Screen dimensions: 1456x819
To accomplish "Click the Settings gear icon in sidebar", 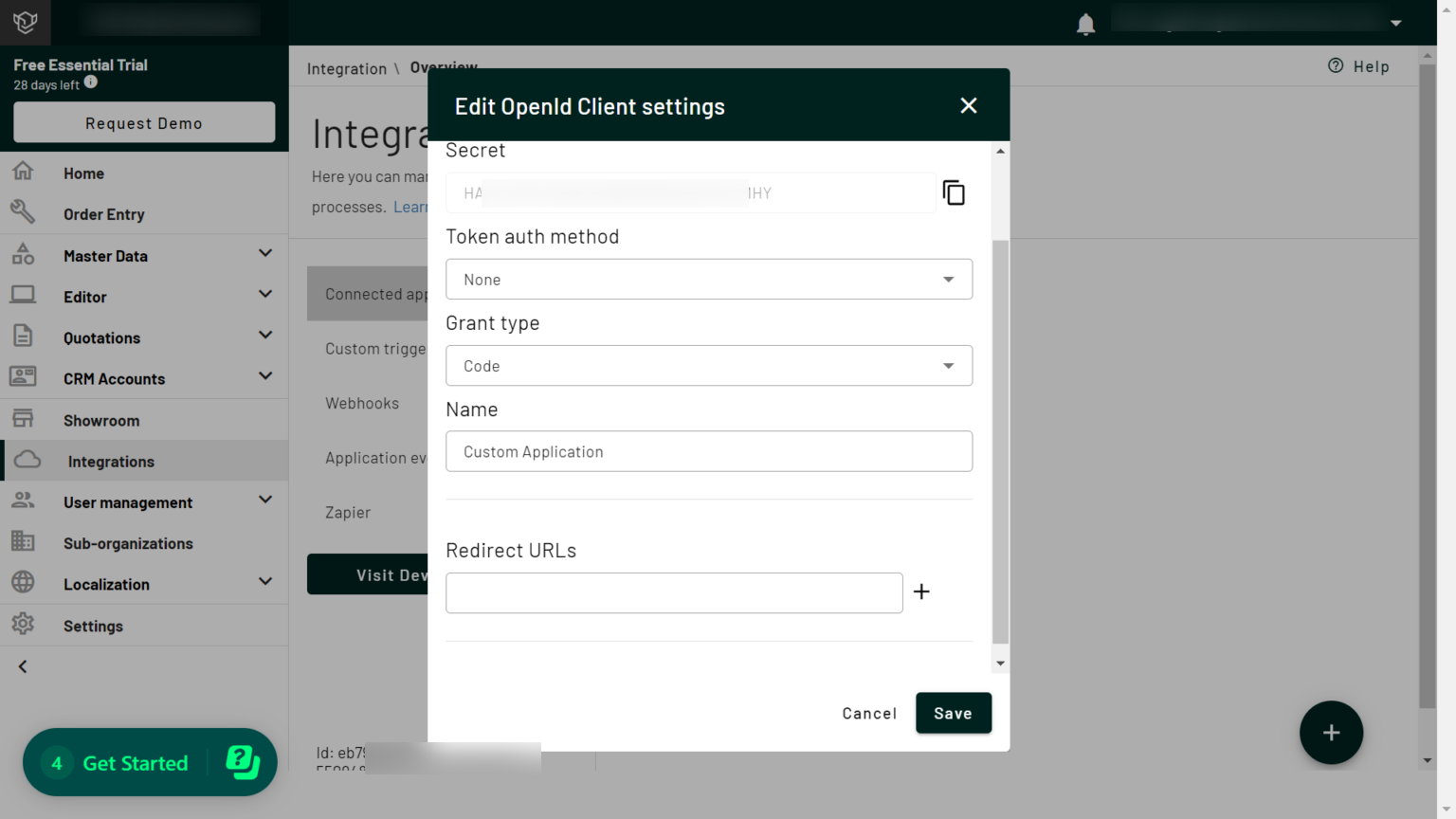I will tap(23, 625).
